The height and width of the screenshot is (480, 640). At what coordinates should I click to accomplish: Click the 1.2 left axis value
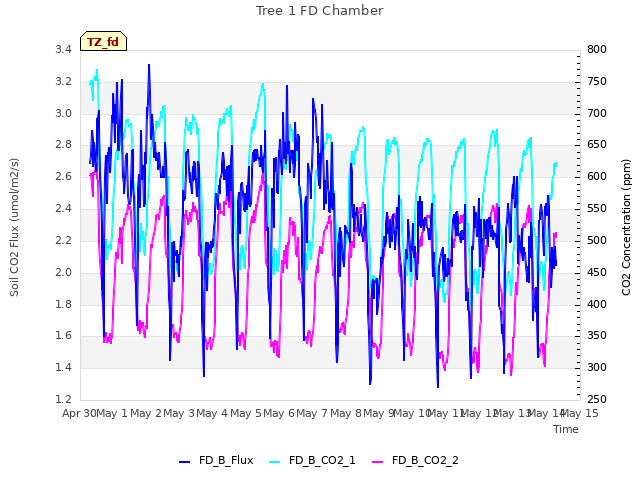pos(63,399)
